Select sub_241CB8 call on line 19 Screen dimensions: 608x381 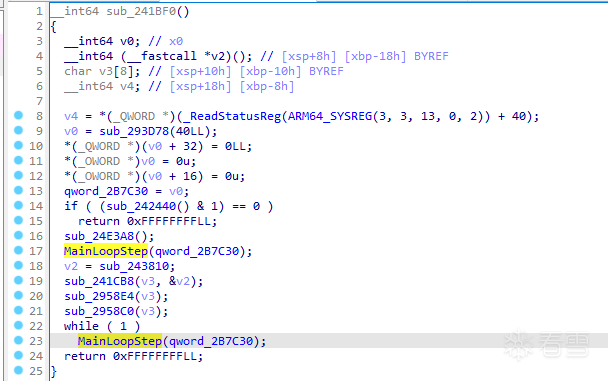point(99,281)
